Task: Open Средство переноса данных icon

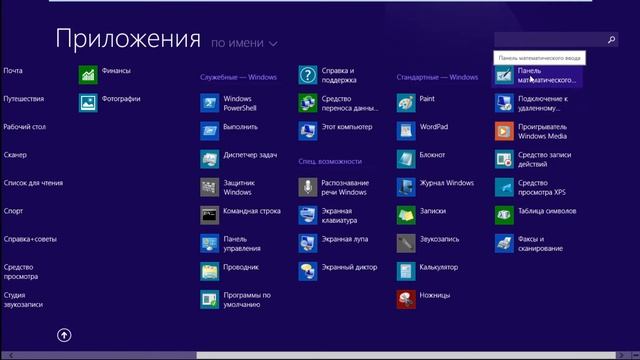Action: 308,103
